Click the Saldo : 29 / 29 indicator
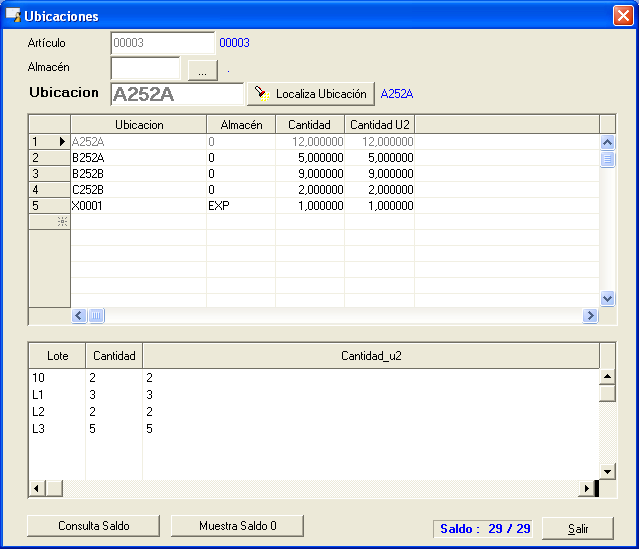 [x=483, y=529]
